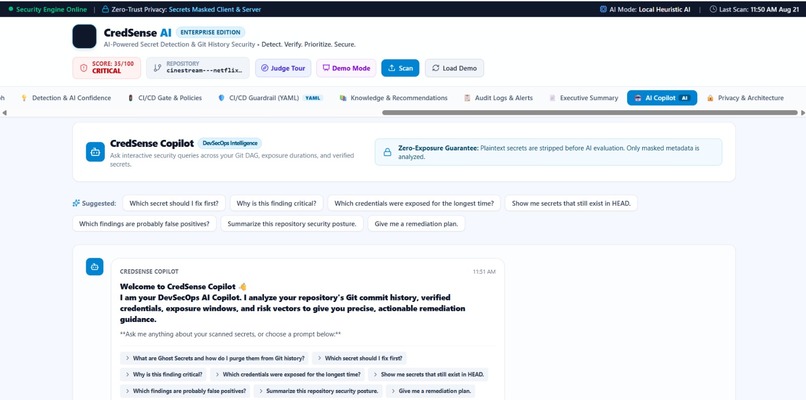Click the monitor icon in Demo Mode
Viewport: 806px width, 400px height.
(x=326, y=68)
